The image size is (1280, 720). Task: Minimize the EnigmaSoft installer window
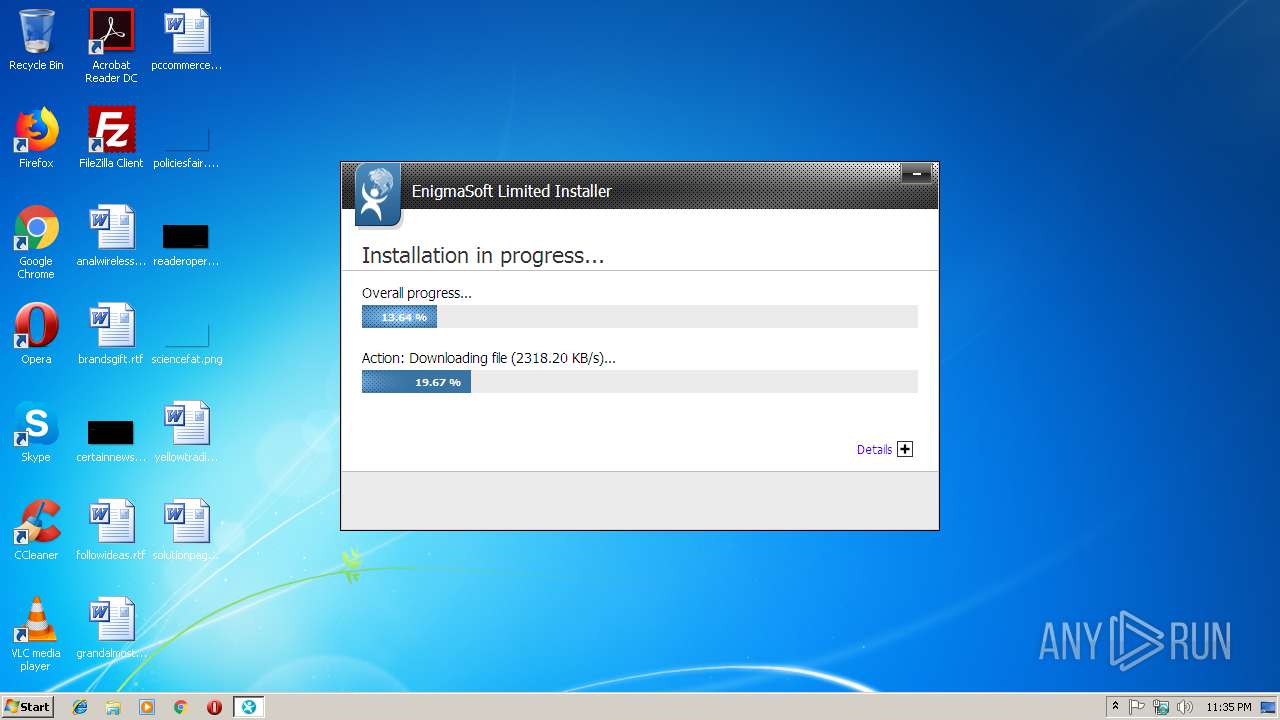click(916, 174)
